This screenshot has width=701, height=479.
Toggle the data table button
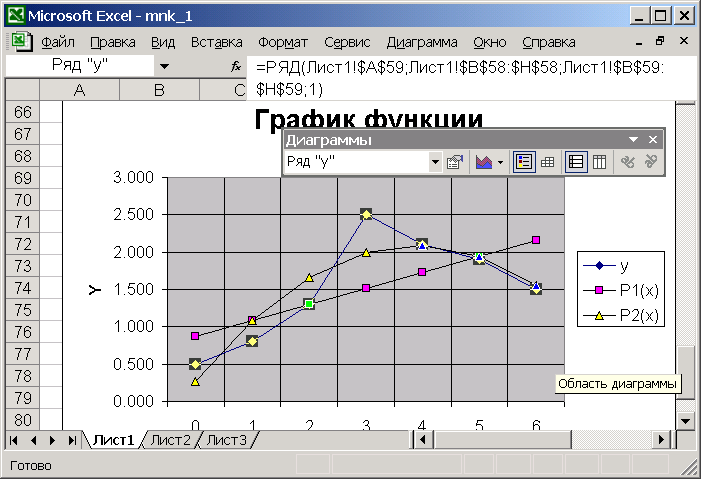[x=547, y=162]
